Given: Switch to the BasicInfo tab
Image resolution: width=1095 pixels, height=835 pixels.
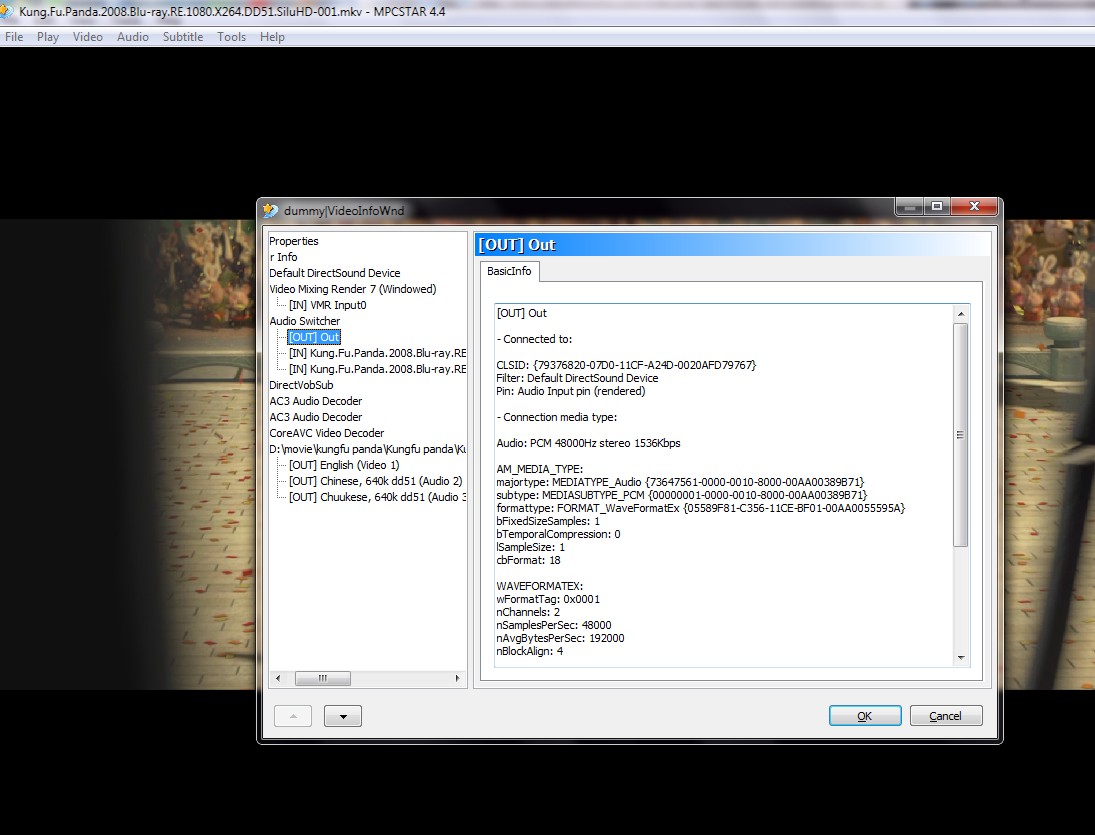Looking at the screenshot, I should pyautogui.click(x=509, y=271).
